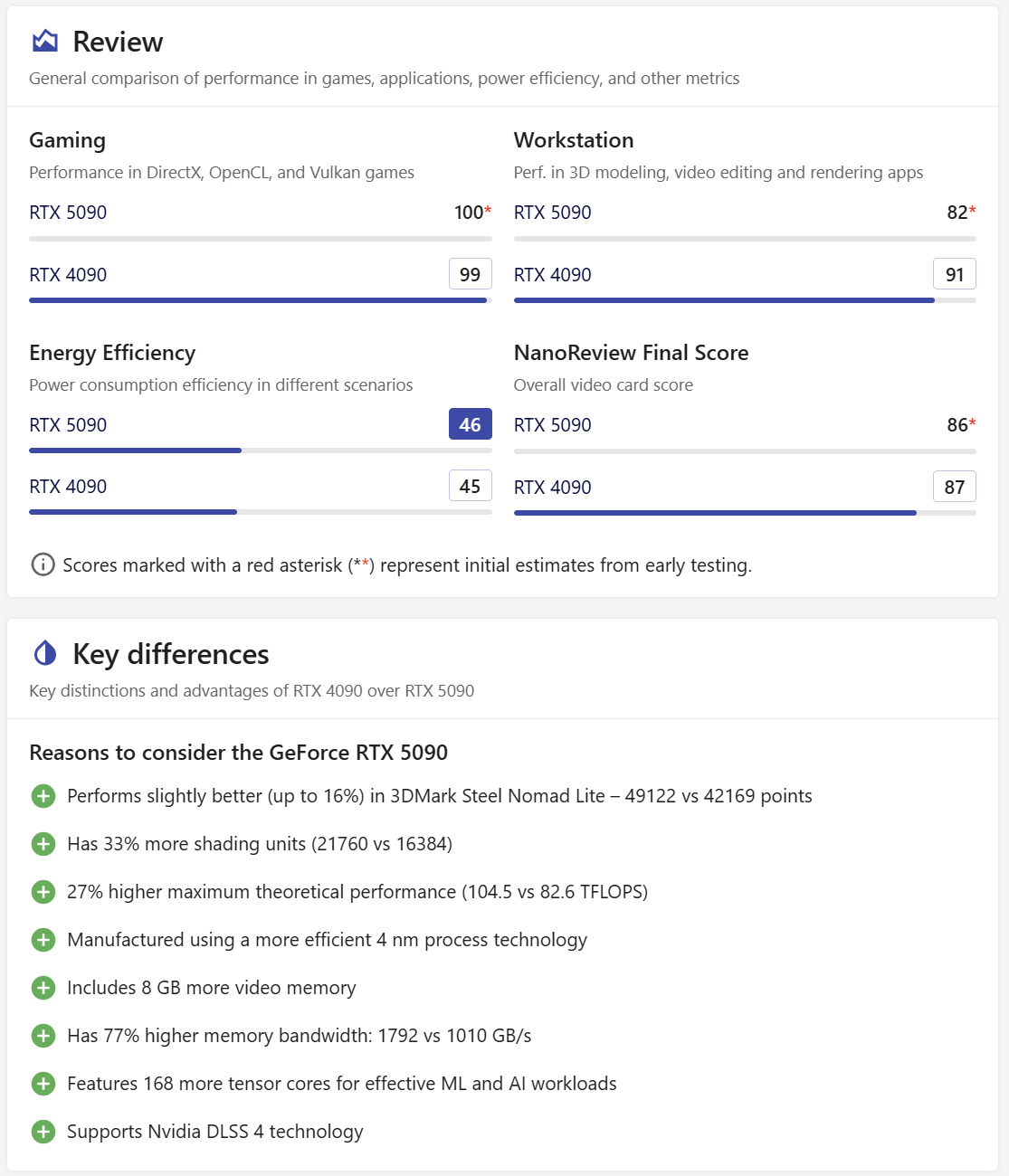Click the Review section heading
The width and height of the screenshot is (1009, 1176).
pos(118,42)
